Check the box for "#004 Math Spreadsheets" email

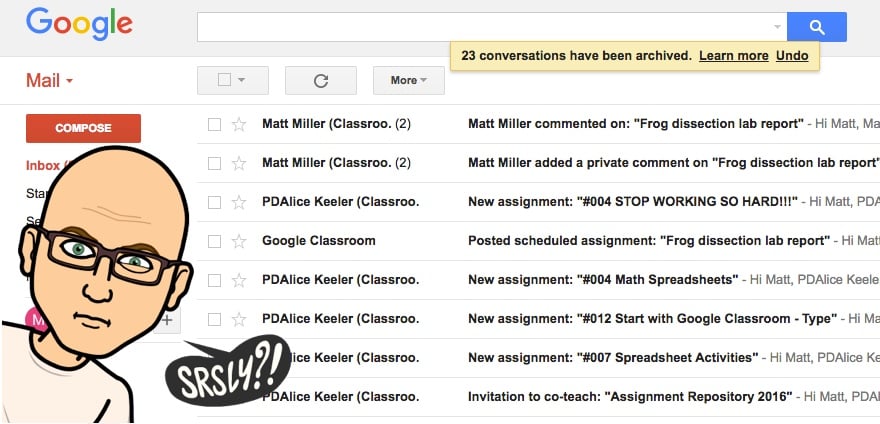tap(214, 280)
